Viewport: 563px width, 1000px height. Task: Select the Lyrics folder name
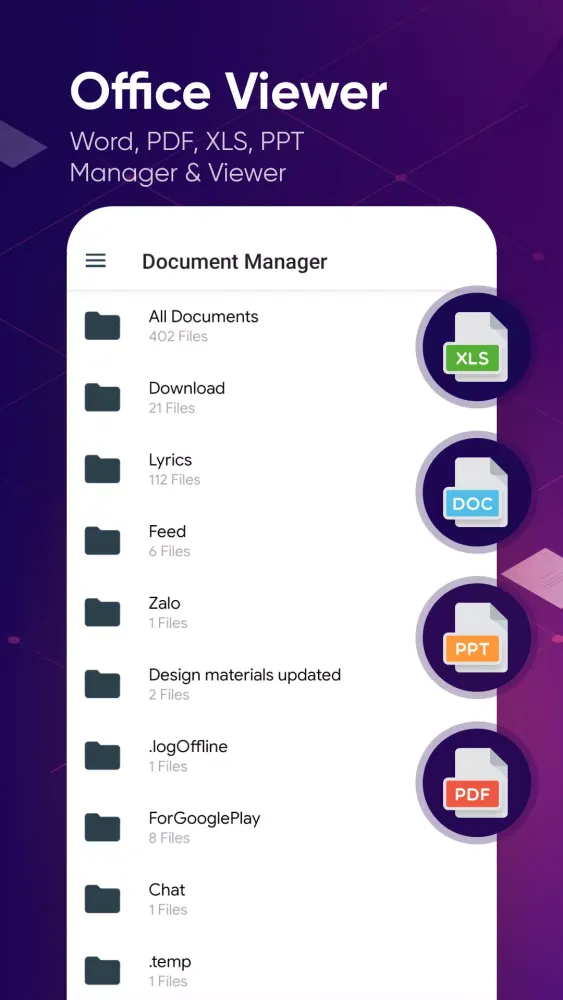click(x=170, y=460)
